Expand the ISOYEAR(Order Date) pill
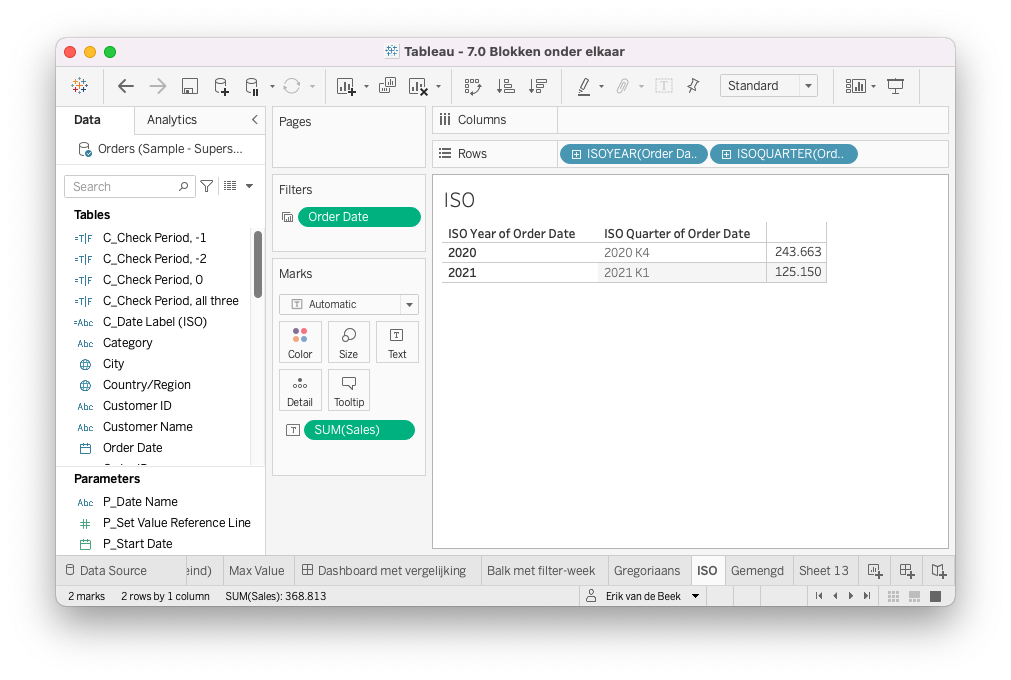 click(576, 154)
